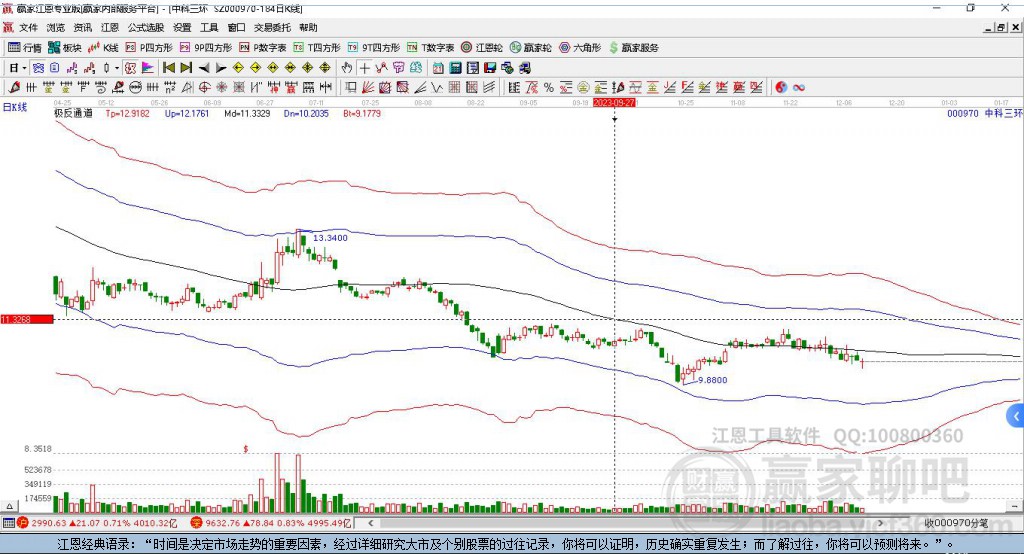This screenshot has height=554, width=1024.
Task: Expand the candlestick style dropdown arrow
Action: [x=117, y=68]
